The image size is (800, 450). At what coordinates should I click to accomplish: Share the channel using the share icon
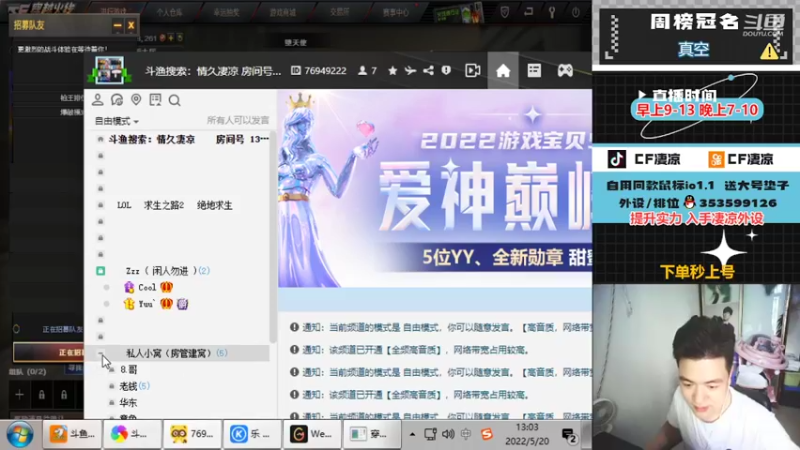[428, 70]
